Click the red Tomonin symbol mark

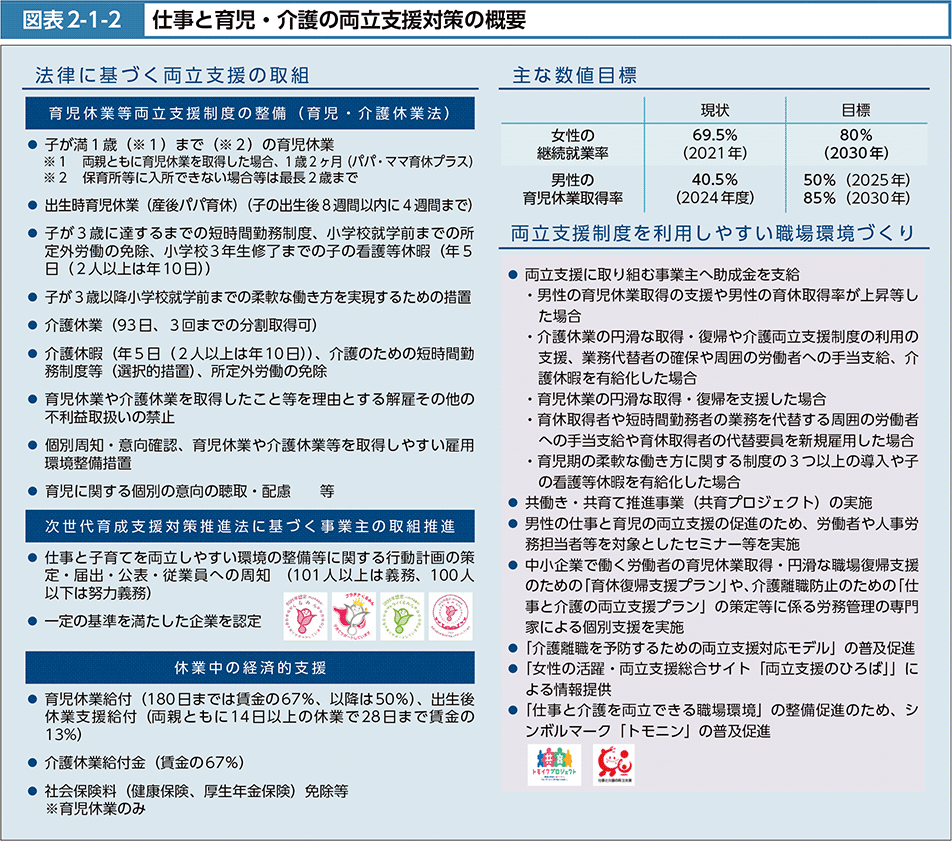[x=614, y=765]
